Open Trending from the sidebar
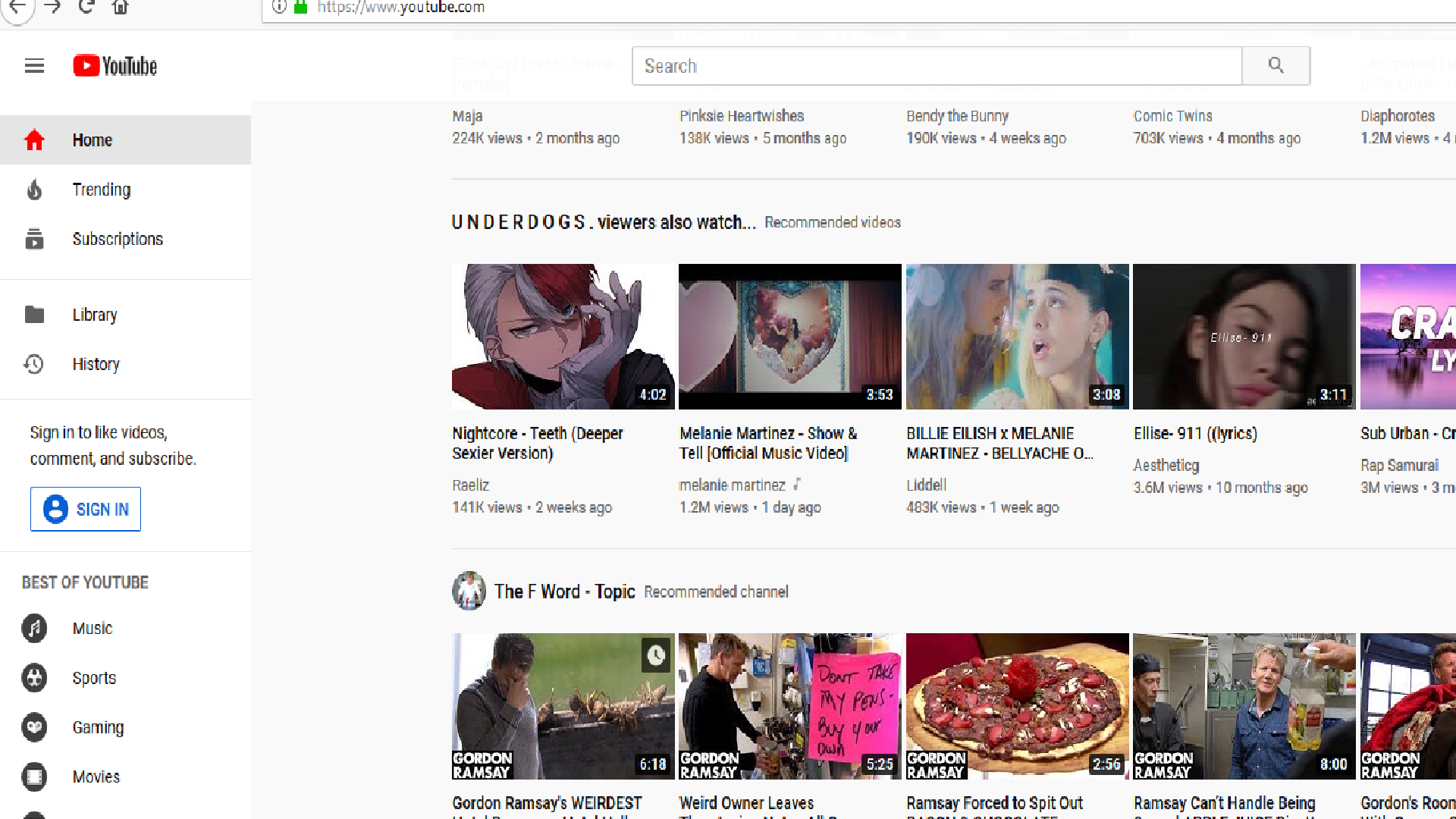Screen dimensions: 1456x819 [x=125, y=190]
